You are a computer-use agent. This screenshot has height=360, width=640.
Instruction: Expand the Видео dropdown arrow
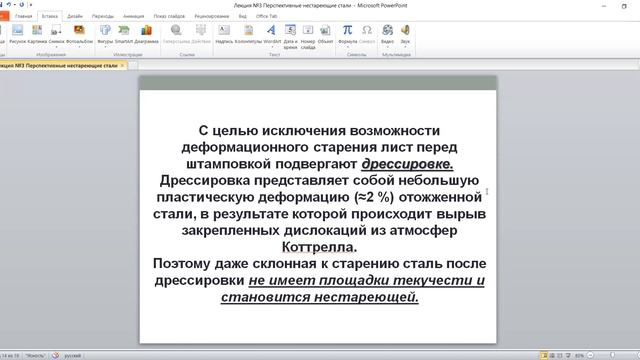coord(387,47)
